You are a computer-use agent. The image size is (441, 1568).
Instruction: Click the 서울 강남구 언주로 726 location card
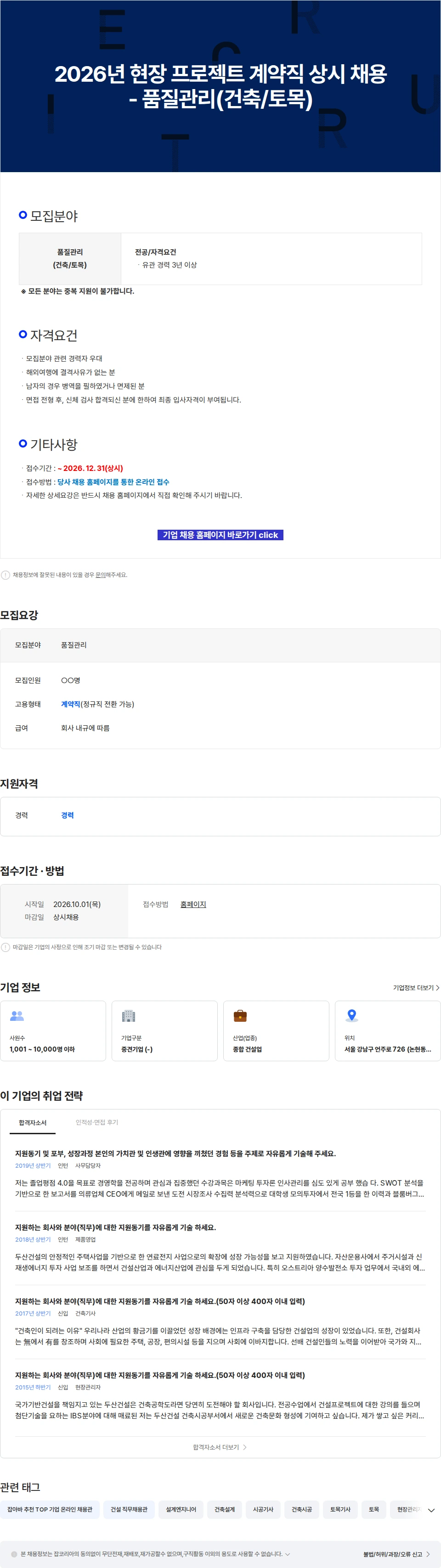[387, 1030]
